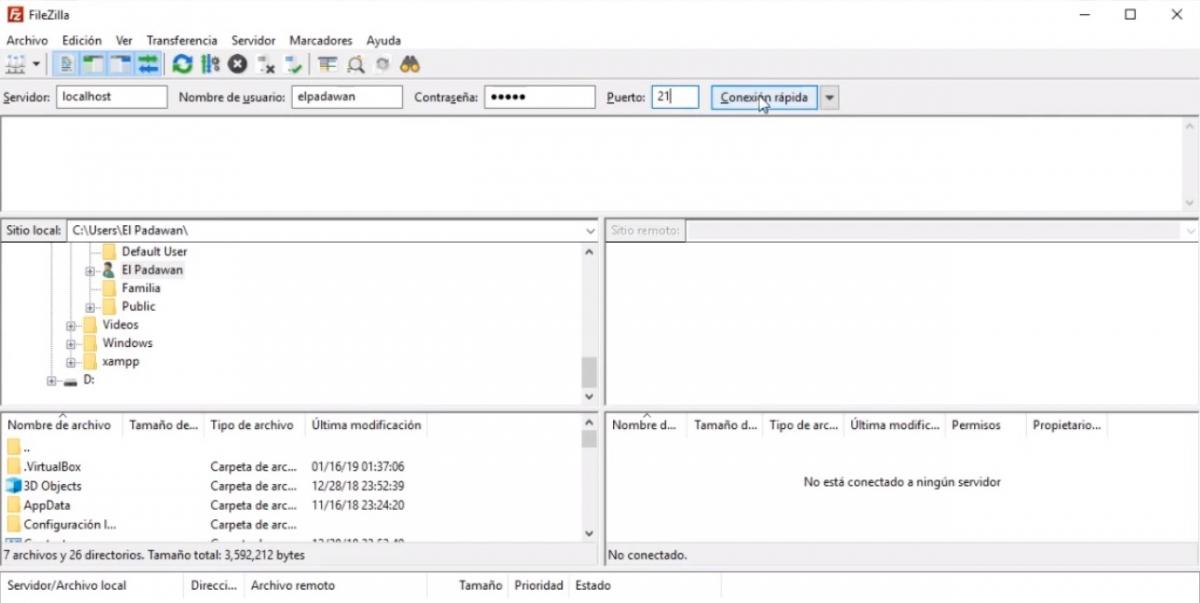Open directory listing filters icon

(327, 64)
